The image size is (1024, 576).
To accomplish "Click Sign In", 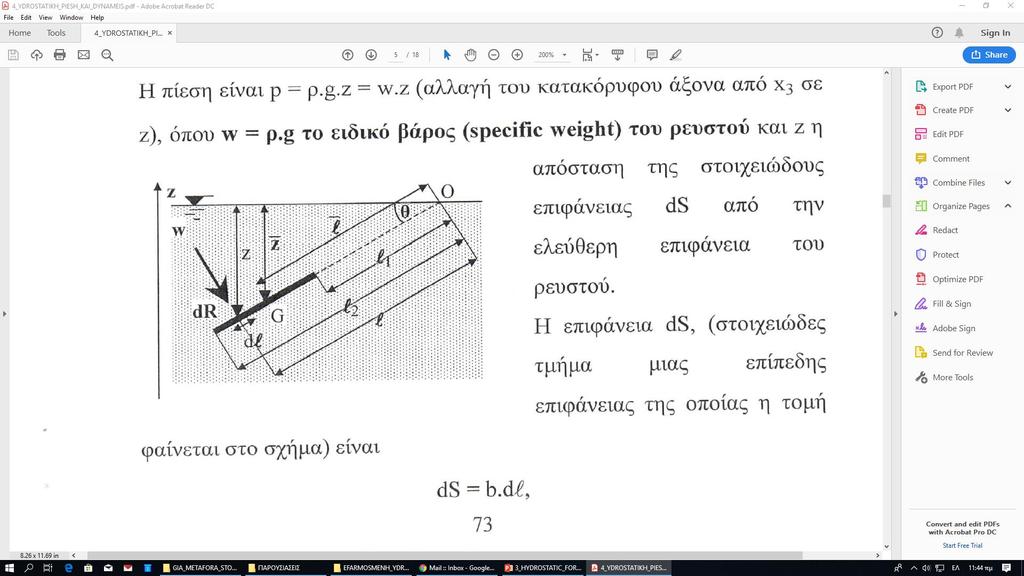I will pos(995,33).
